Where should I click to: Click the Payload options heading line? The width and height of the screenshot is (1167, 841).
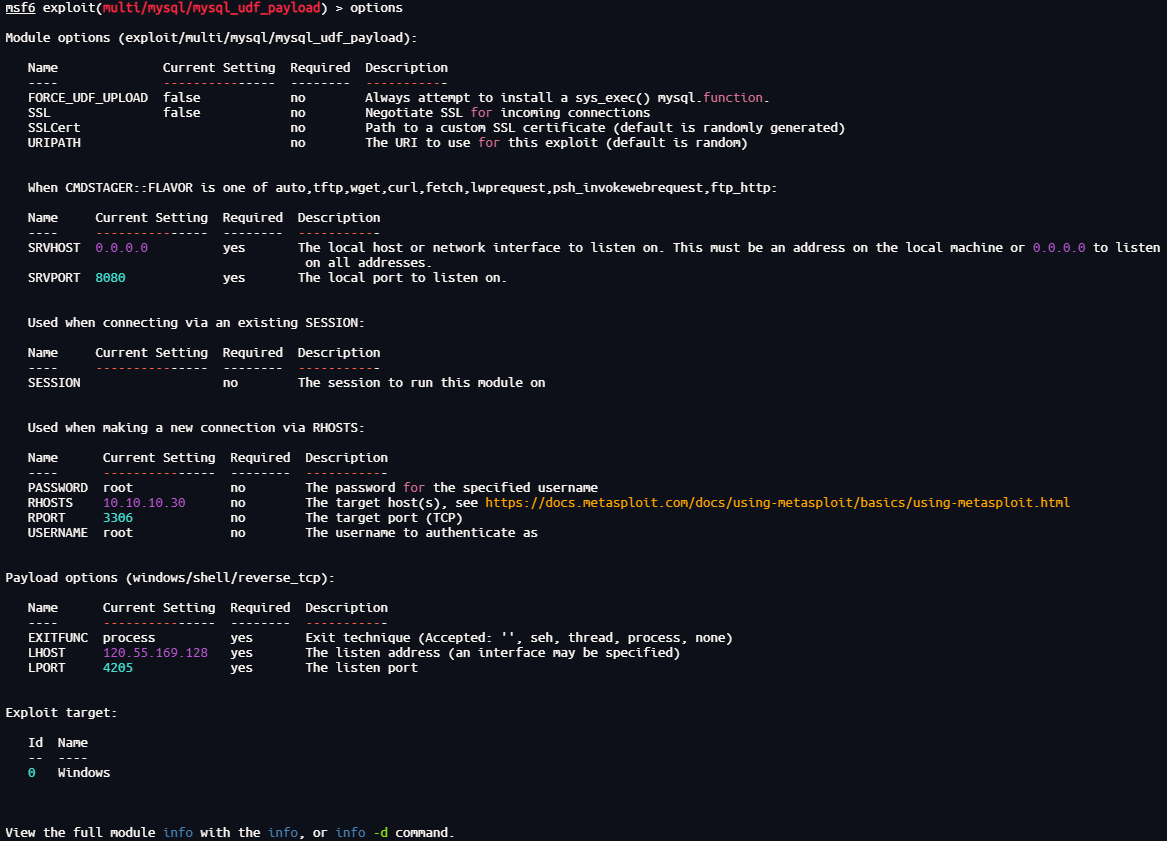coord(170,577)
